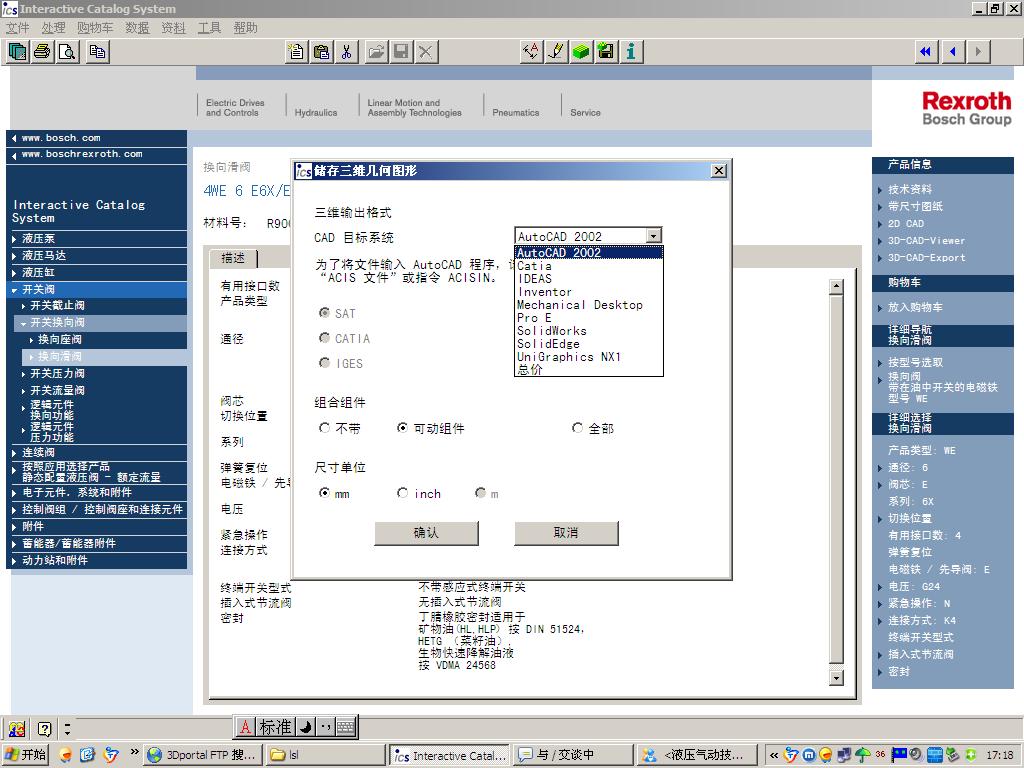The width and height of the screenshot is (1024, 768).
Task: Set dimension unit to m
Action: pos(481,493)
